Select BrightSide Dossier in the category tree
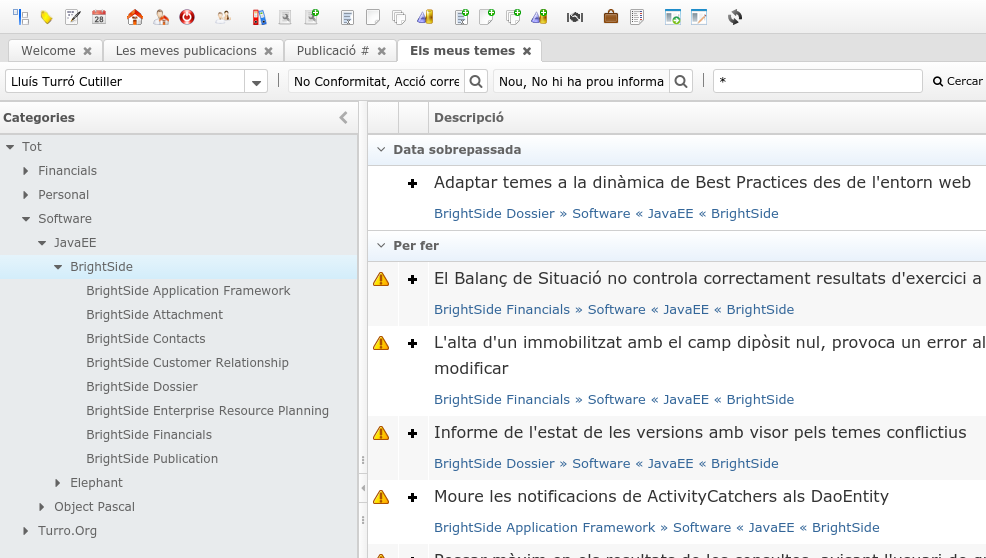The image size is (986, 558). 142,387
